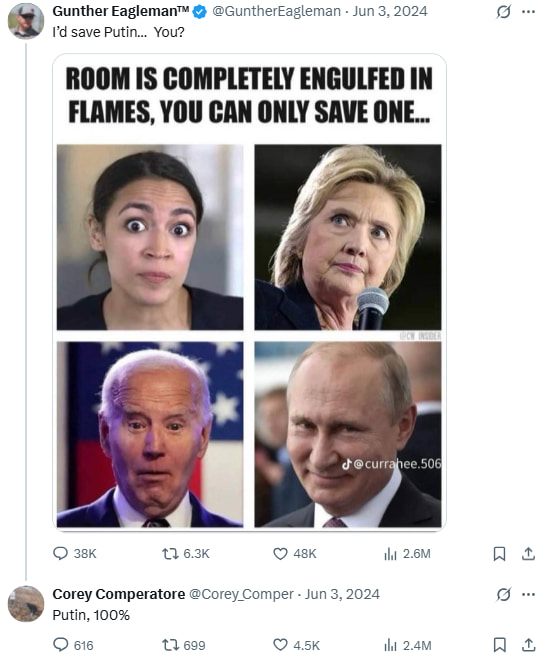The width and height of the screenshot is (547, 660).
Task: Reply to Gunther Eagleman's post
Action: (74, 554)
